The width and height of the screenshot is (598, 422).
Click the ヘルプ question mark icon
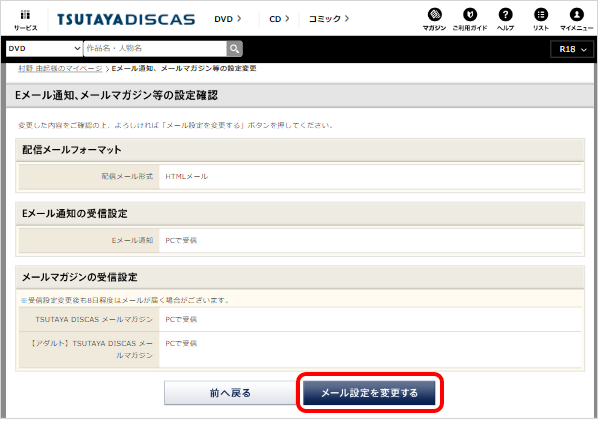point(505,19)
